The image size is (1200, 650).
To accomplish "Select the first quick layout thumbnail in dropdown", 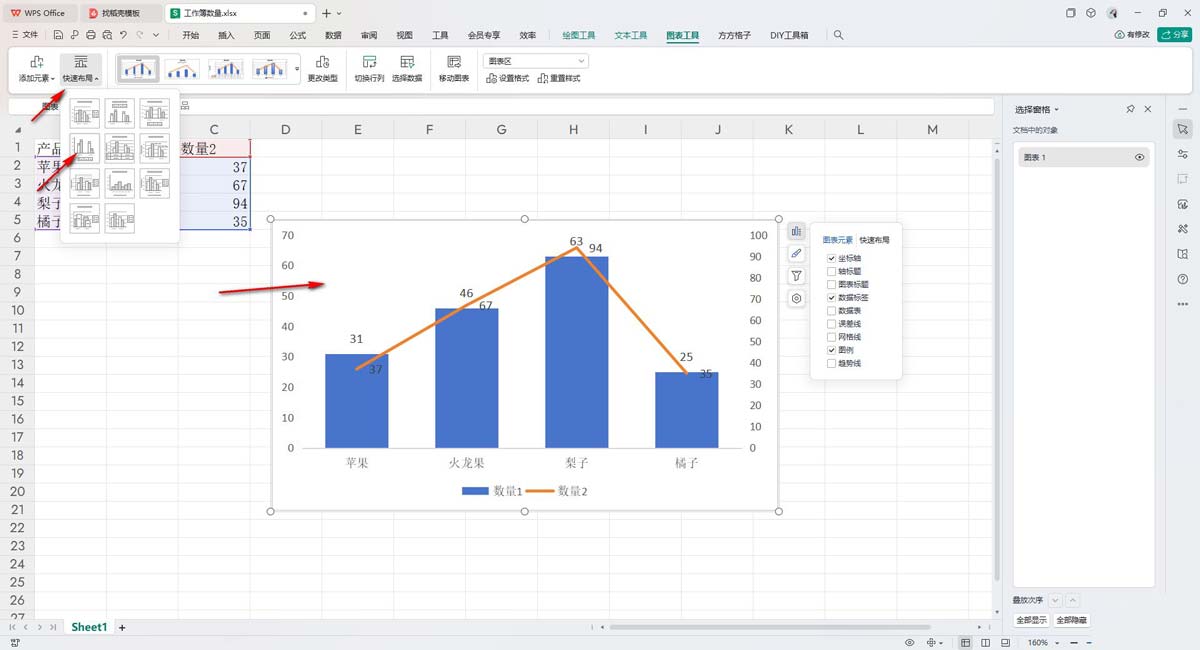I will click(85, 112).
